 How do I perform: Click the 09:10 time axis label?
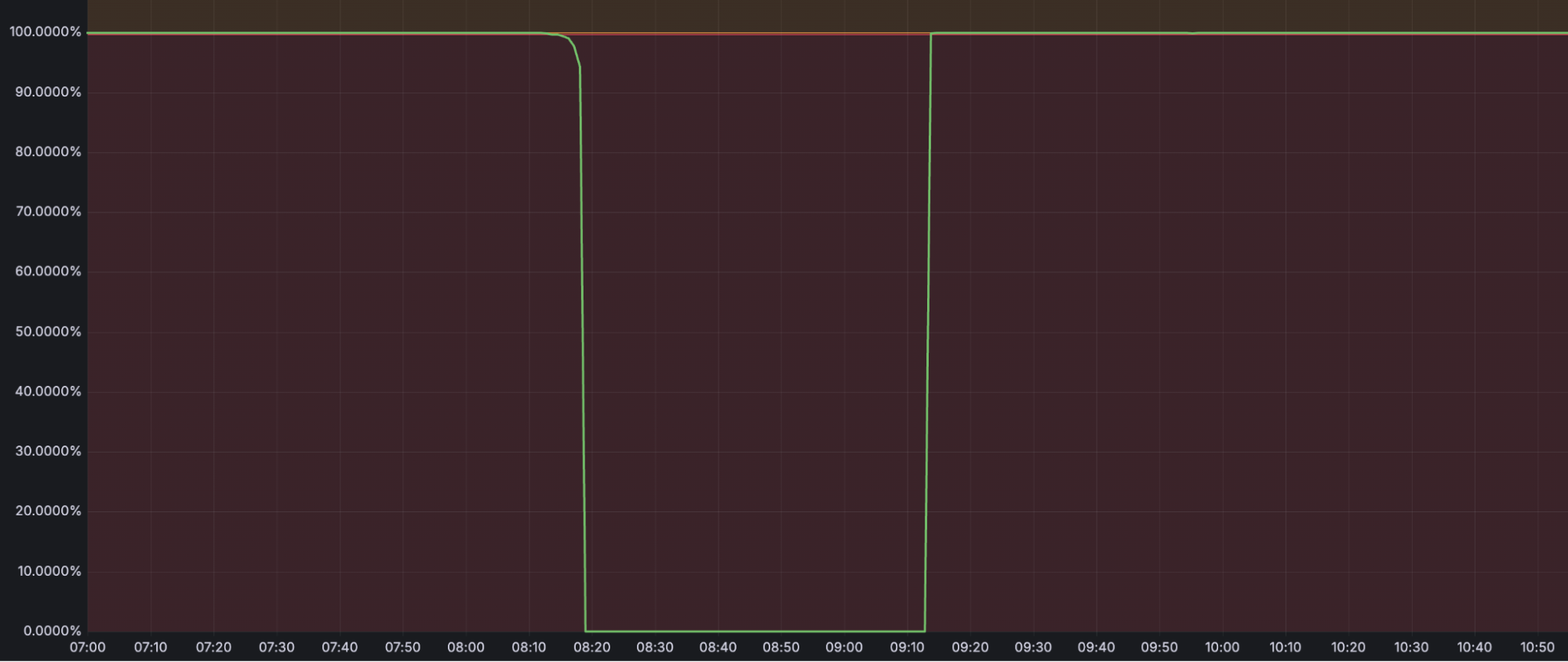(x=907, y=647)
